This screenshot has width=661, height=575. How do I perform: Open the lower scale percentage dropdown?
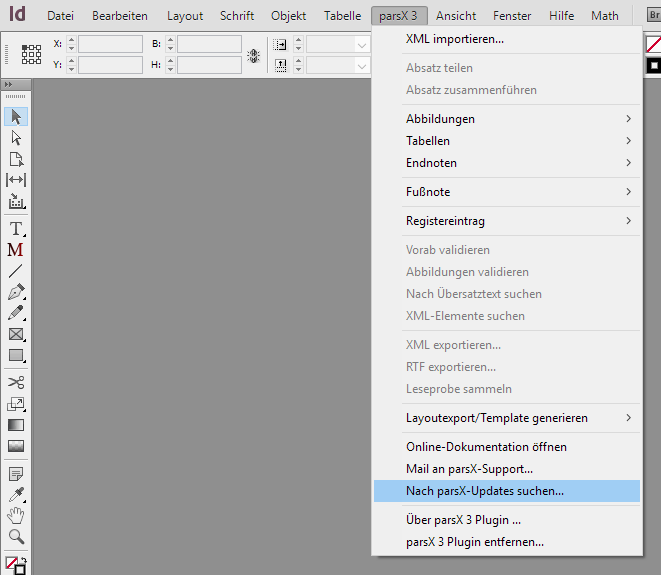pos(361,66)
